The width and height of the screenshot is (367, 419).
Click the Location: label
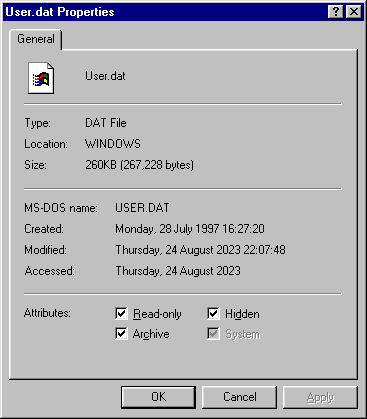pyautogui.click(x=46, y=144)
